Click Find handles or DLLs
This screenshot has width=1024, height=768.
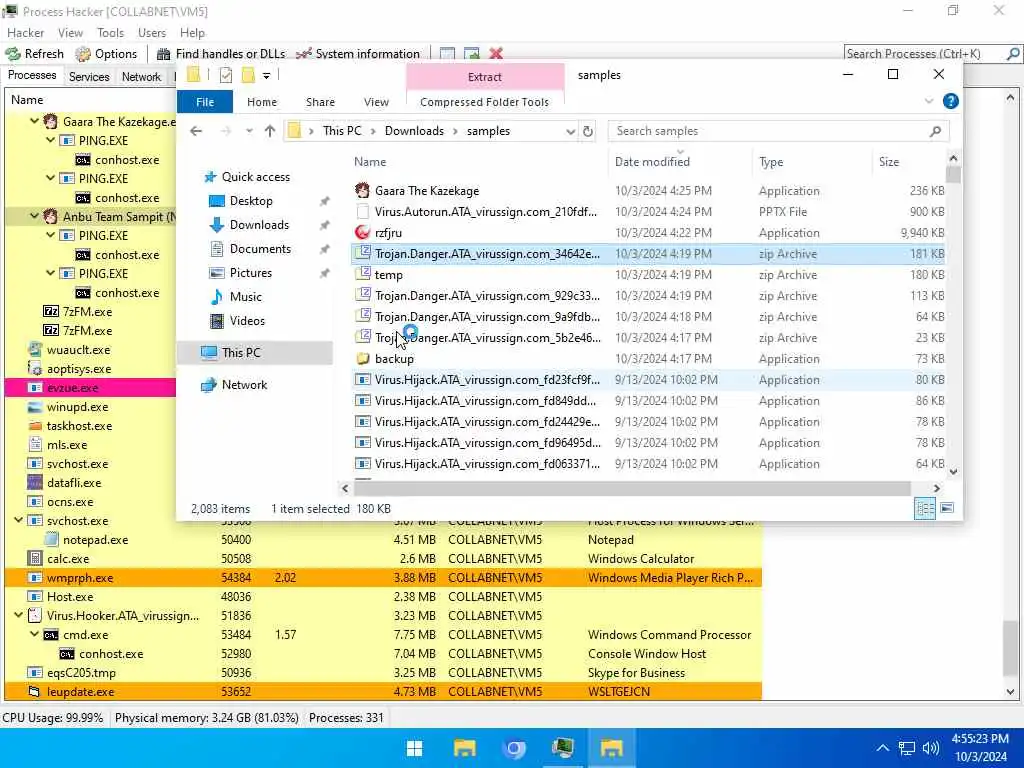(221, 54)
